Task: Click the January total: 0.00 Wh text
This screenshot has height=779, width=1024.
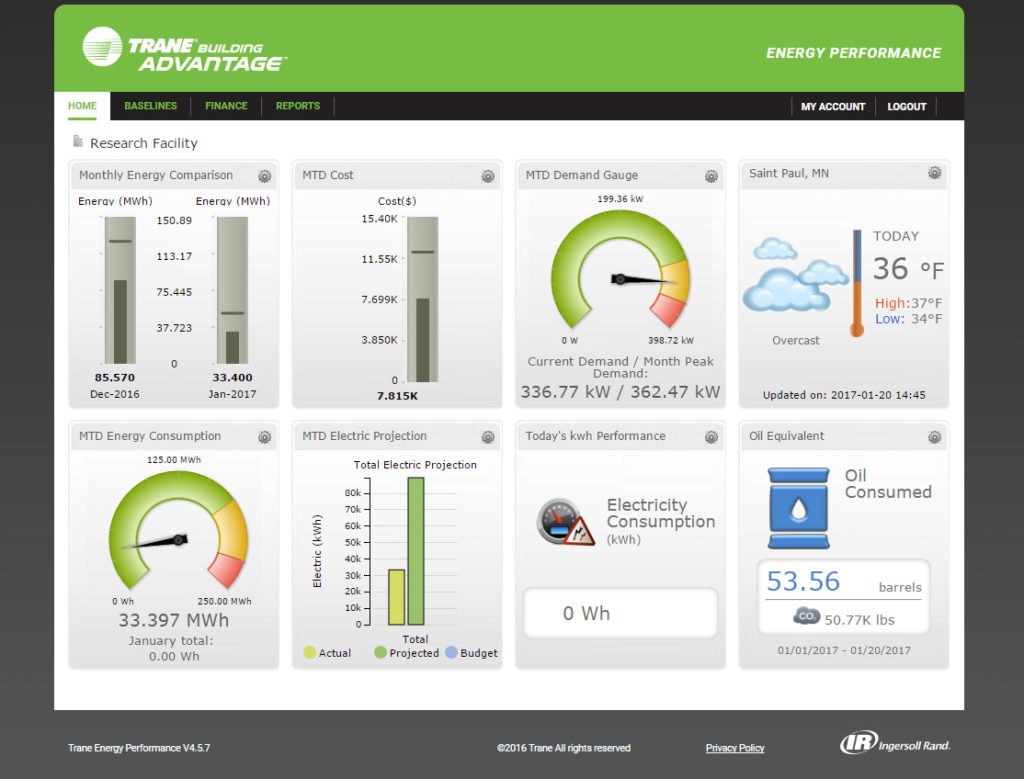Action: pos(171,648)
